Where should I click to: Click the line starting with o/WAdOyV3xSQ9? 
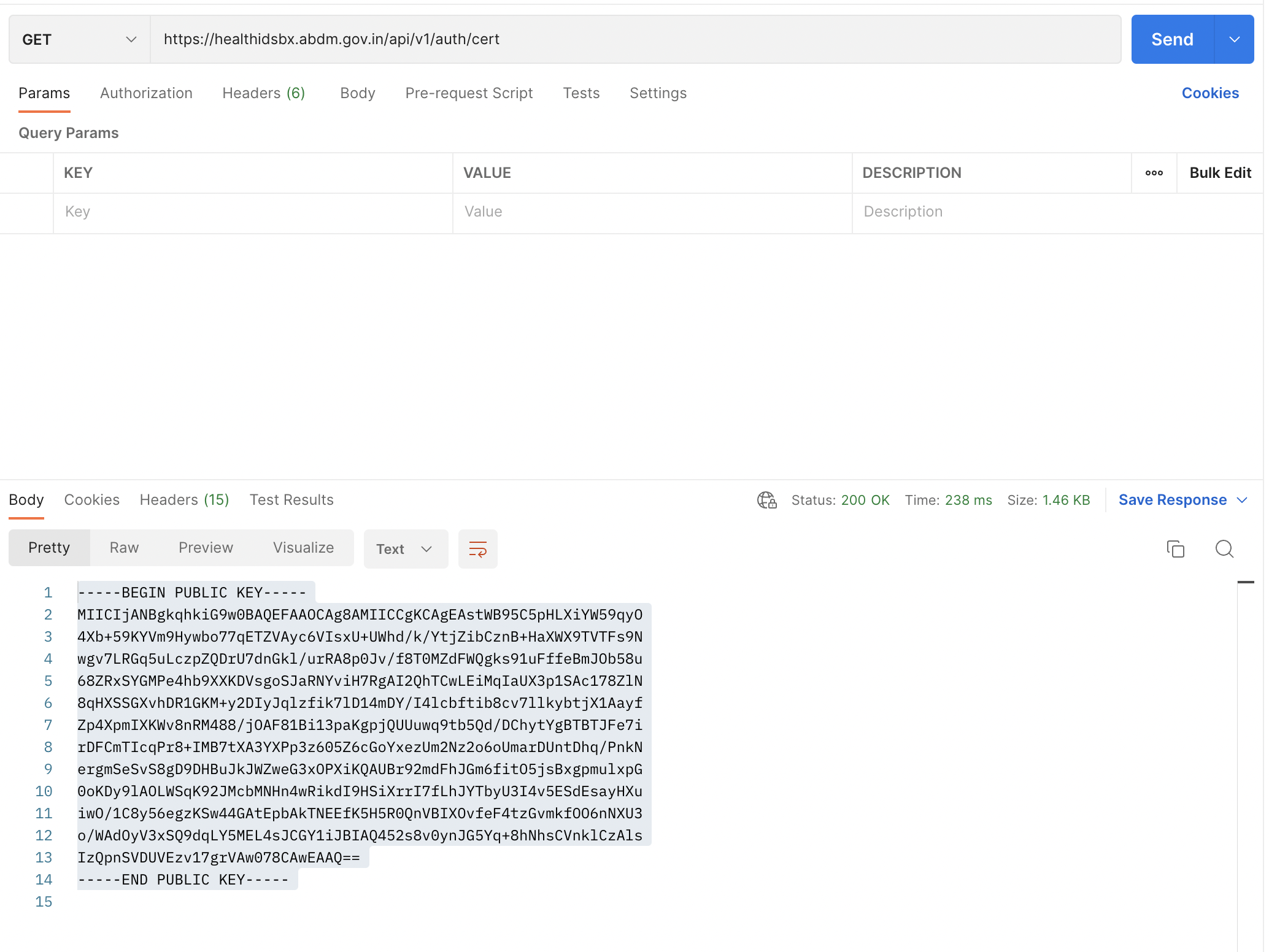(x=360, y=835)
